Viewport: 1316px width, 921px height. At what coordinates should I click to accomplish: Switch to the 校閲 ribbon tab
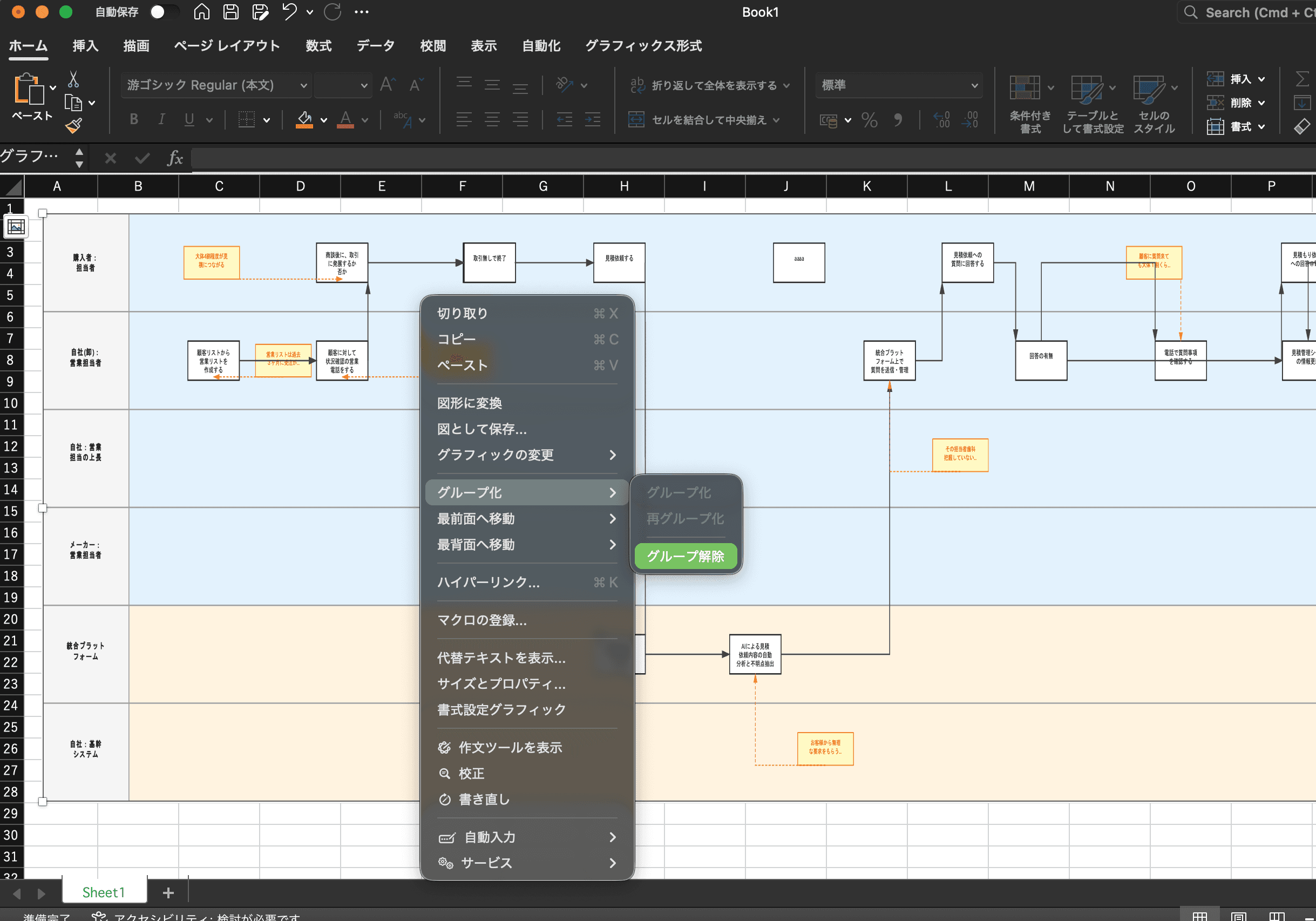pyautogui.click(x=433, y=46)
